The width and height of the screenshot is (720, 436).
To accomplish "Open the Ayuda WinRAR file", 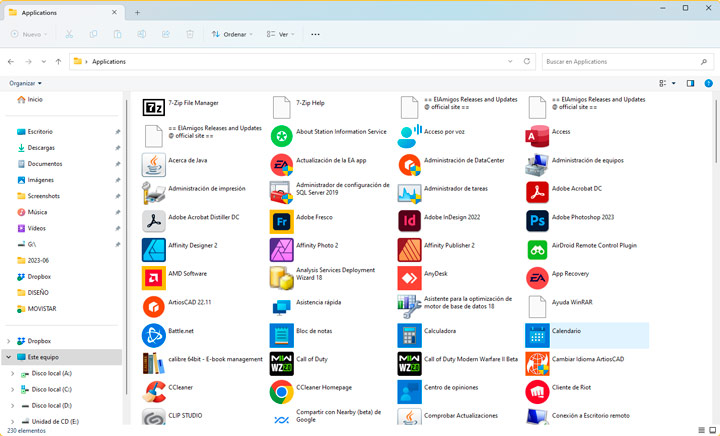I will 537,307.
